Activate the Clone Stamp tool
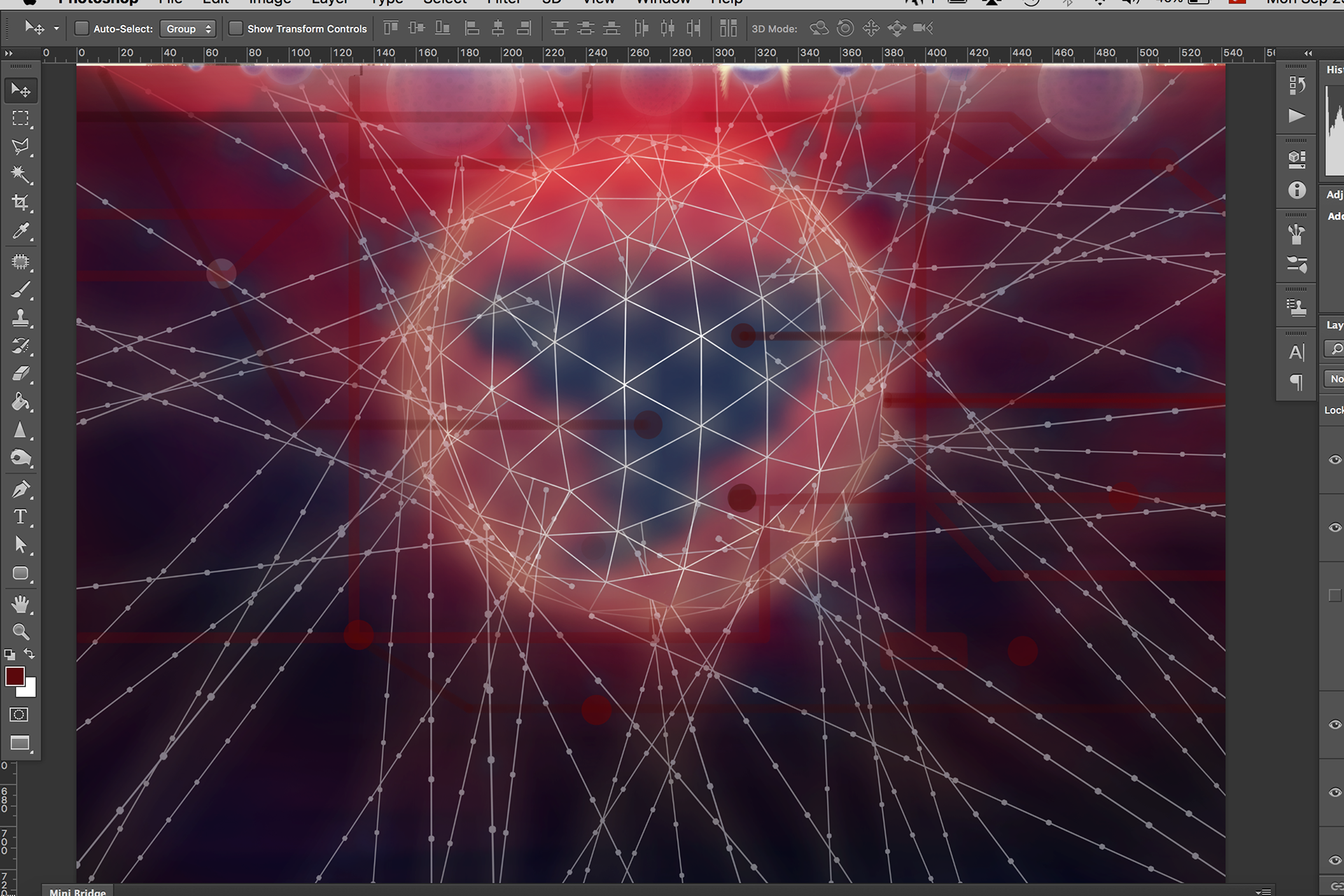Screen dimensions: 1344x896 click(20, 318)
